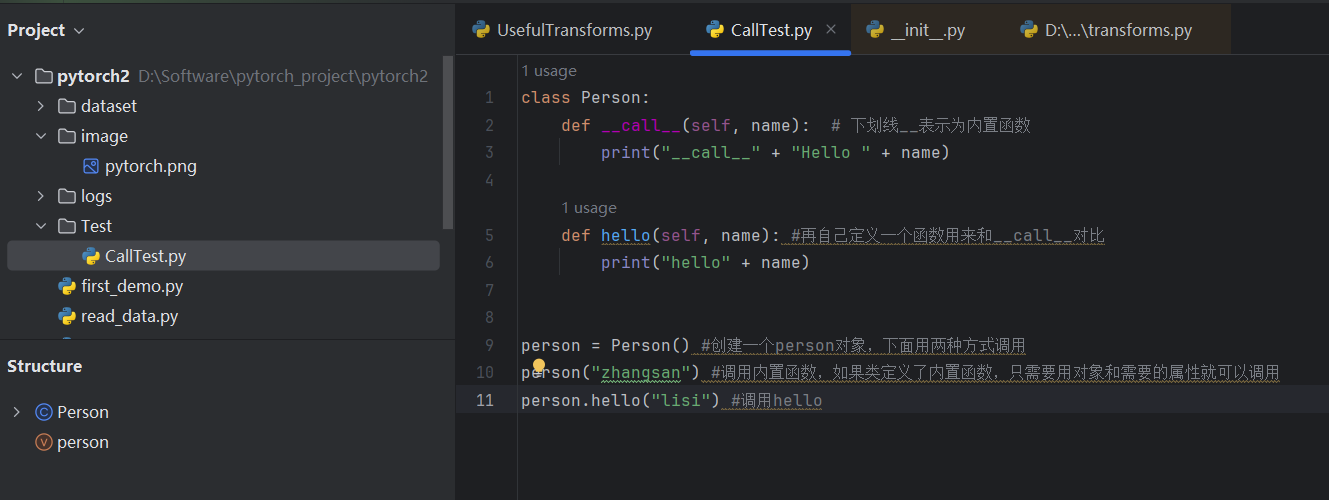Viewport: 1329px width, 500px height.
Task: Click line number 5 in the gutter
Action: (x=489, y=235)
